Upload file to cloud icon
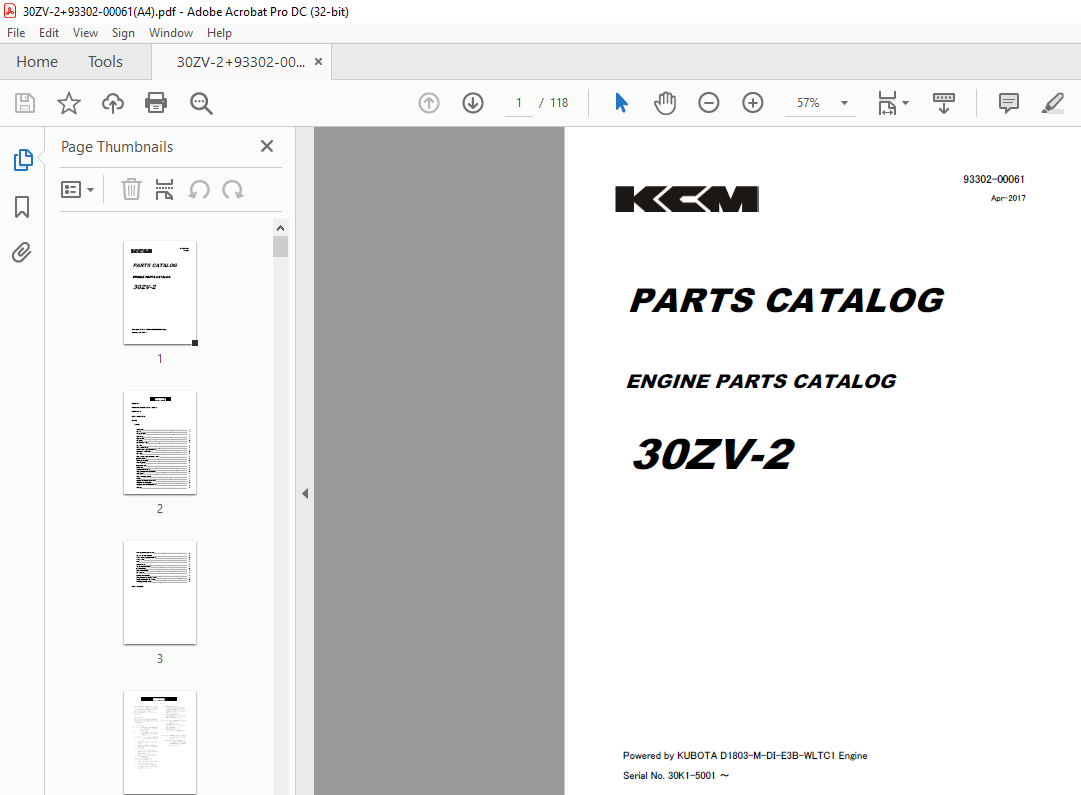The height and width of the screenshot is (795, 1081). (x=113, y=103)
